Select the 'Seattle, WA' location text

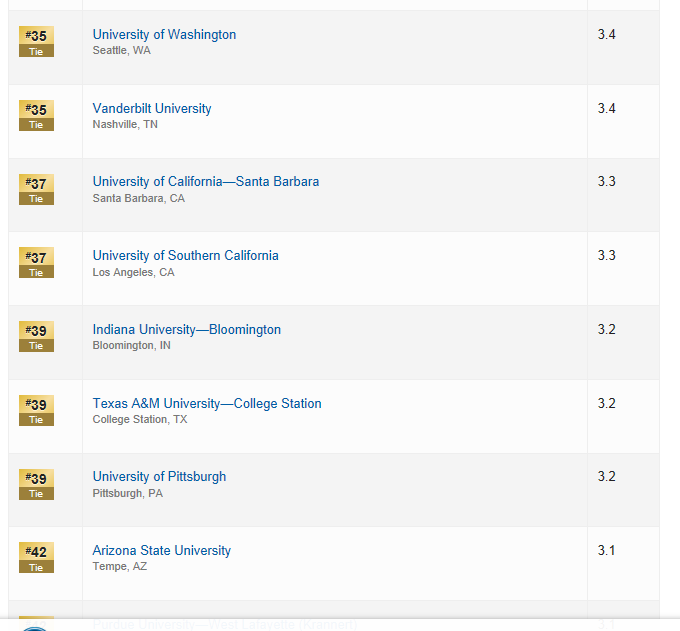pyautogui.click(x=121, y=50)
